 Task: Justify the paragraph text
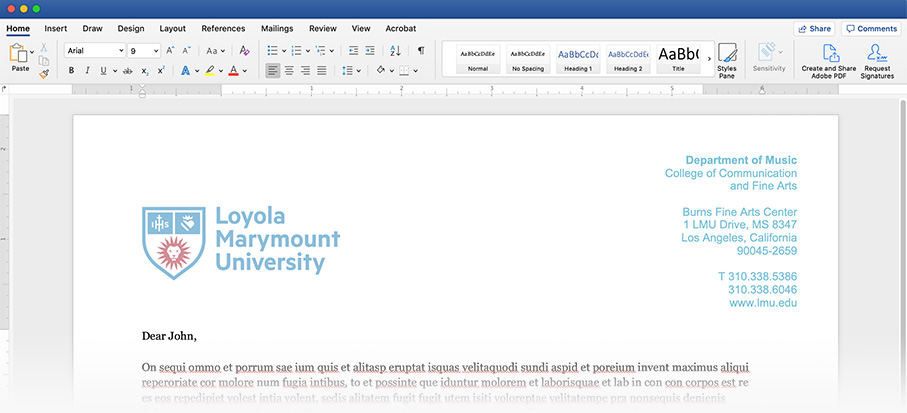(322, 71)
